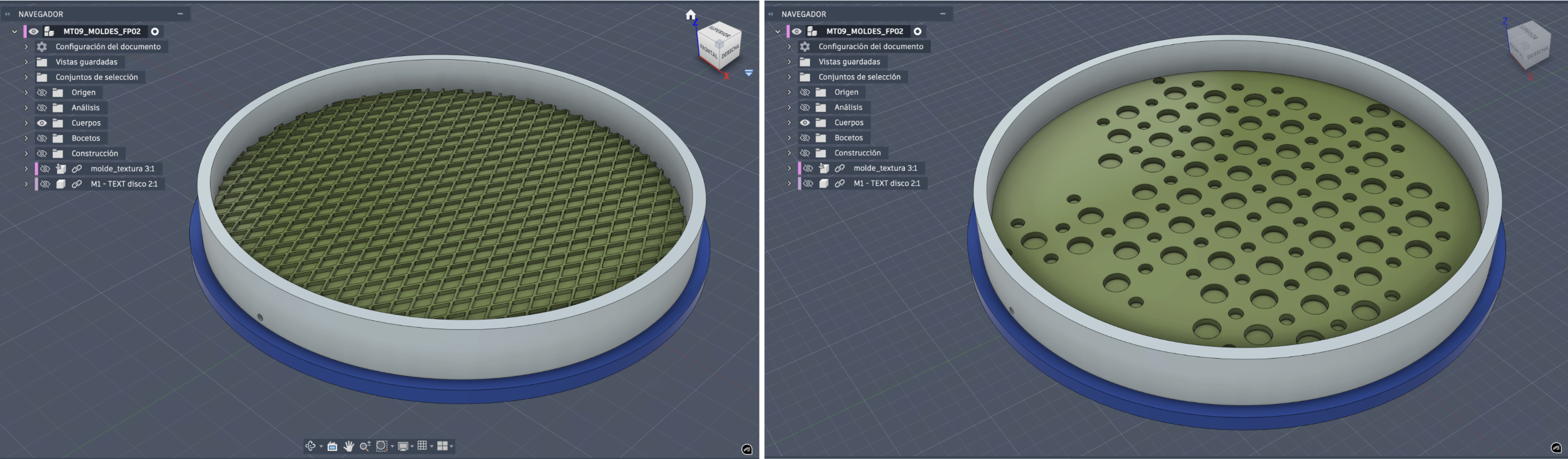Click the ViewCube Home icon
1568x459 pixels.
[690, 14]
